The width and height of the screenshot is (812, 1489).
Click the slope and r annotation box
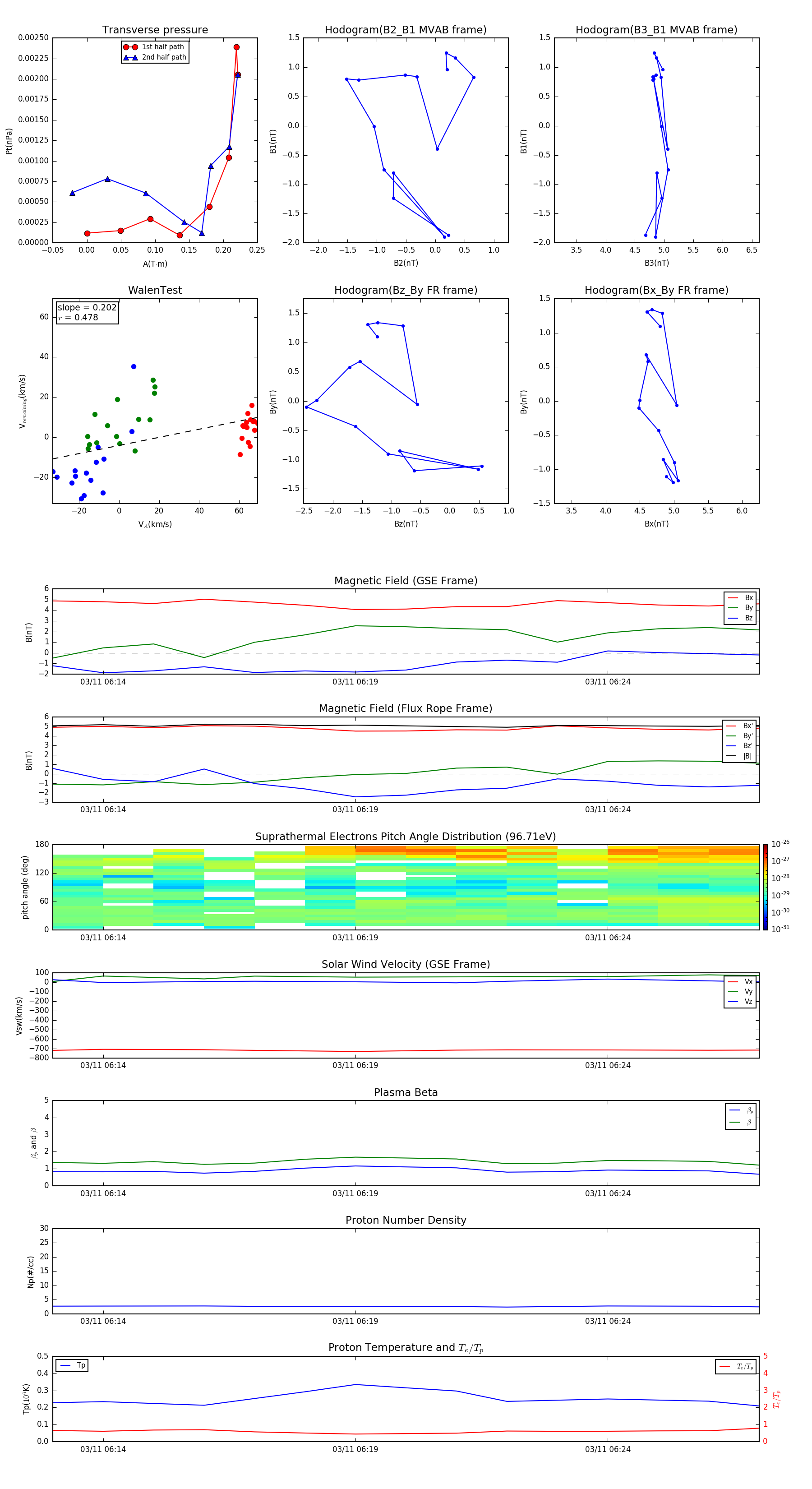tap(87, 313)
